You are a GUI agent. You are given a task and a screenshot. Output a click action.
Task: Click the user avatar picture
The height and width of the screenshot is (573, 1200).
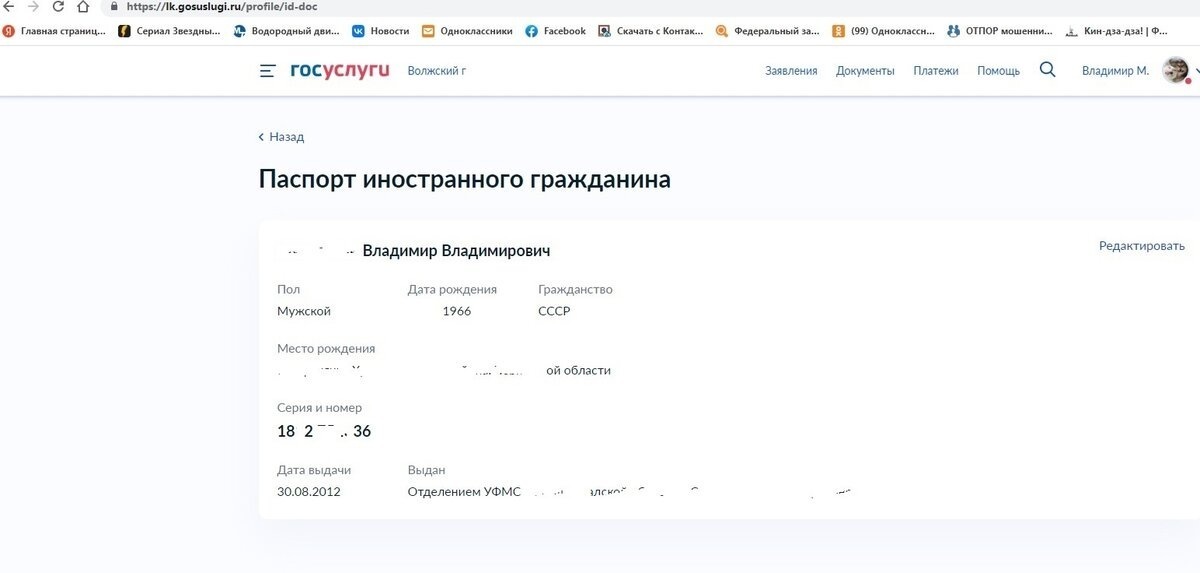(x=1174, y=70)
